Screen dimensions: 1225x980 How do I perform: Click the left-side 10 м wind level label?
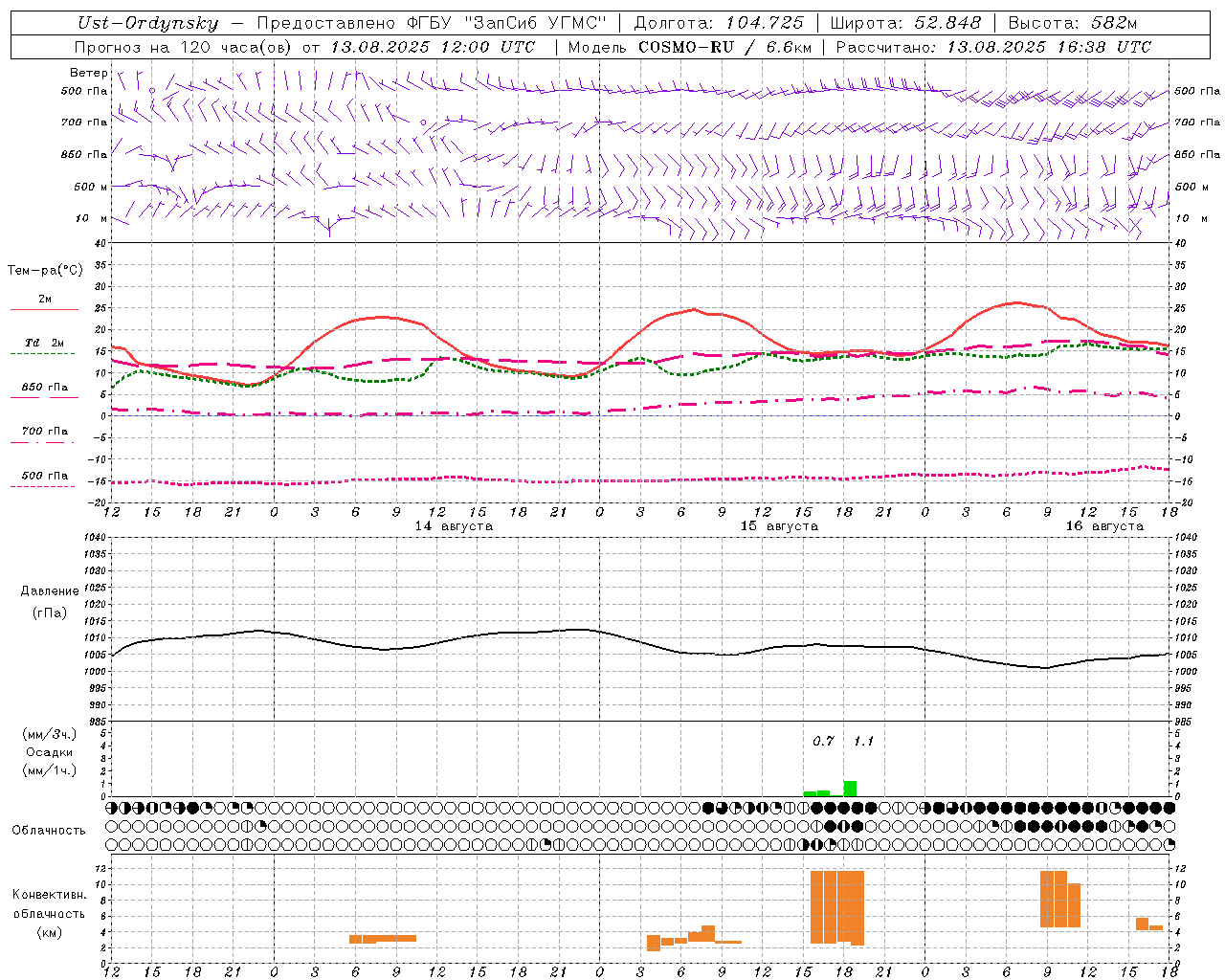click(x=93, y=218)
